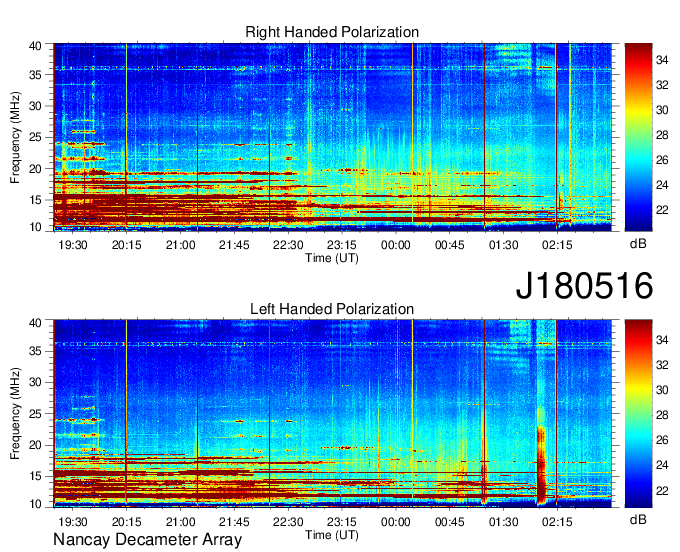The width and height of the screenshot is (680, 552).
Task: Click the 40 MHz tick on Left Handed plot
Action: click(35, 323)
